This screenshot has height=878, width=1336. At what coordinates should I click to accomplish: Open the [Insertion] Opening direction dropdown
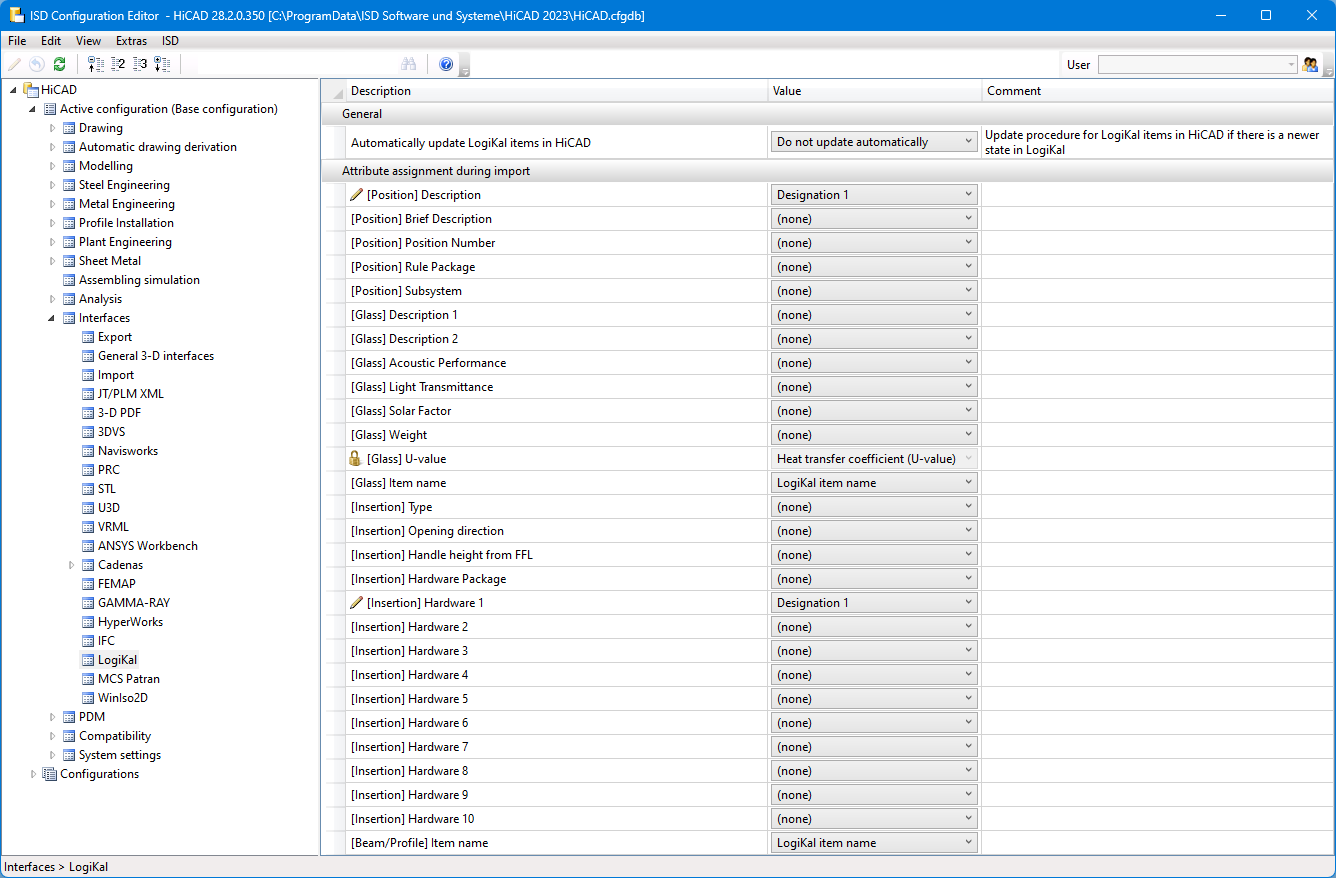tap(874, 531)
